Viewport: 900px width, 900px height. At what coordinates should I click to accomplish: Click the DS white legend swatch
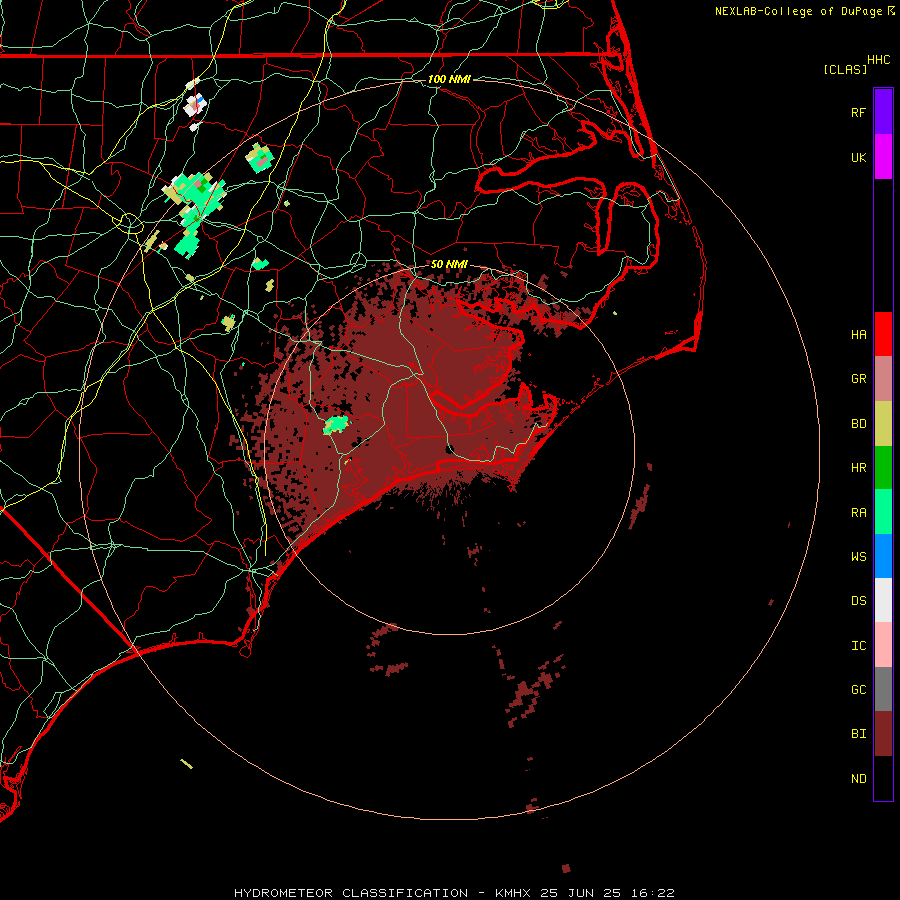(883, 600)
